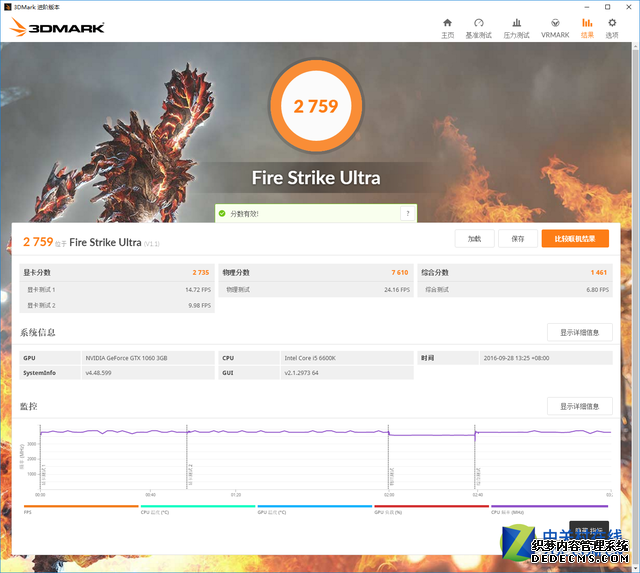Click graphics test 2 marker on chart
This screenshot has width=640, height=573.
tap(190, 475)
